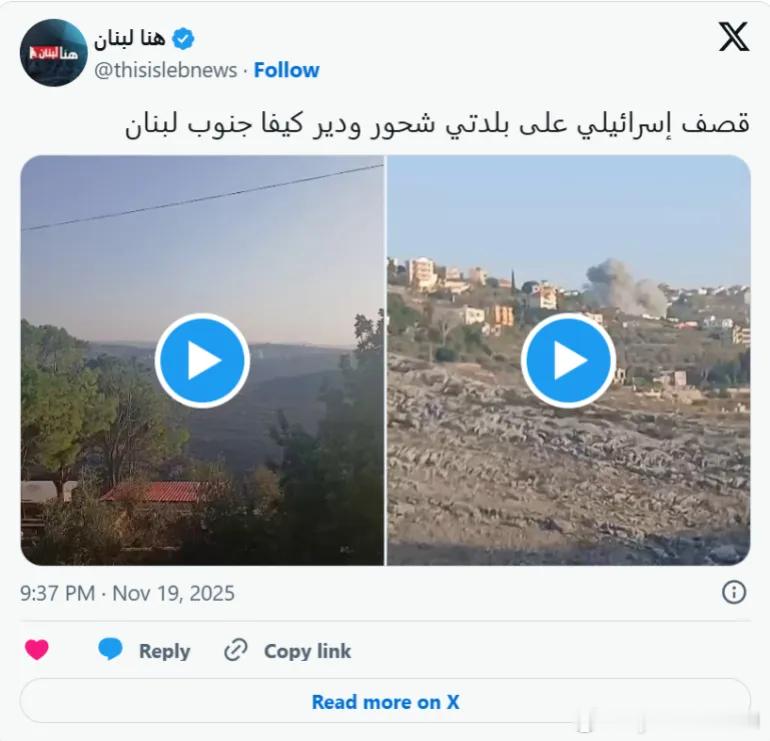Click the rocky hillside in the right thumbnail
Screen dimensions: 770x741
(x=568, y=479)
